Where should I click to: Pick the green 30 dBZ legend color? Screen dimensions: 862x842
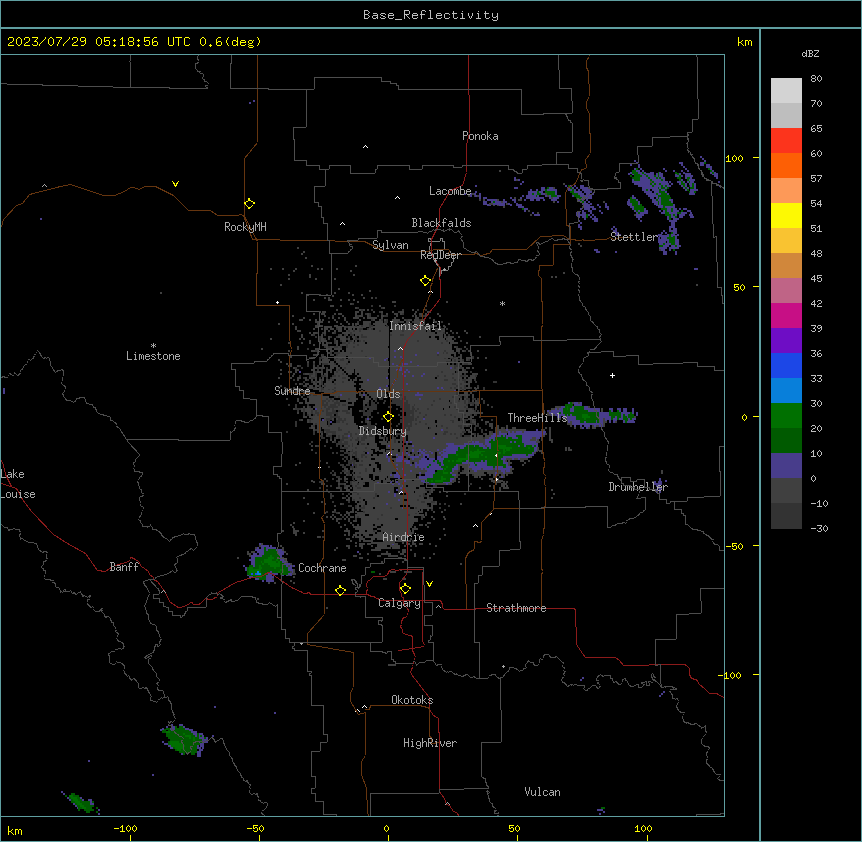click(786, 416)
